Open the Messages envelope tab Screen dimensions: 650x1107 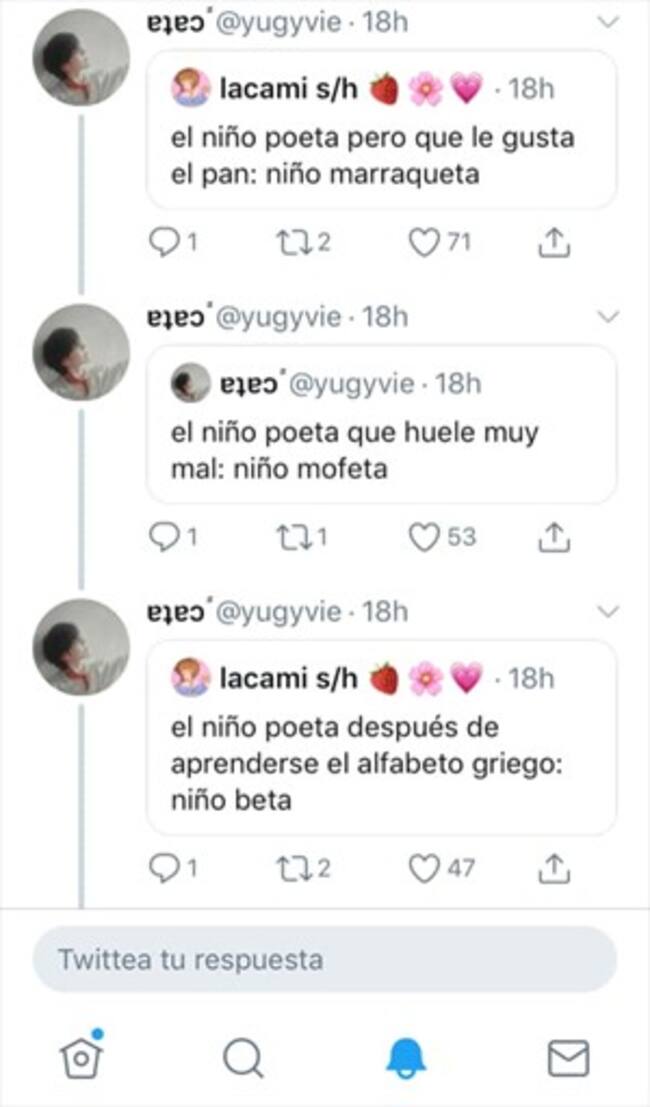click(x=568, y=1057)
